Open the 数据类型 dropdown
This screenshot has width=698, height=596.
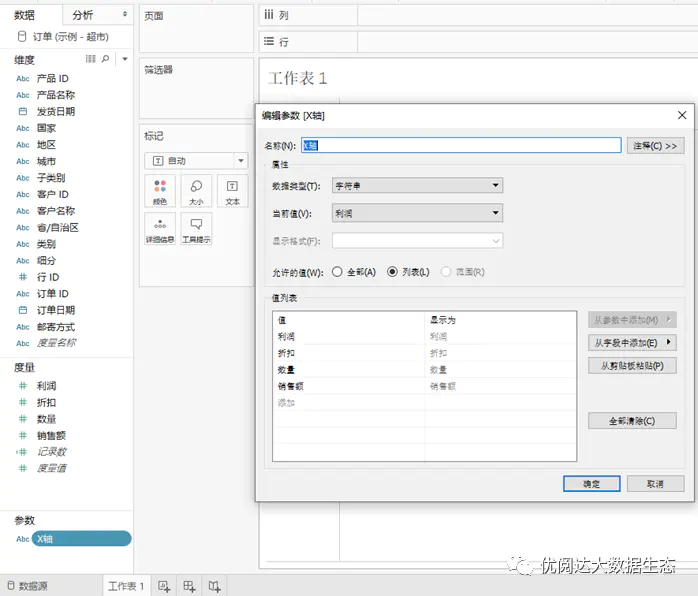[x=417, y=186]
